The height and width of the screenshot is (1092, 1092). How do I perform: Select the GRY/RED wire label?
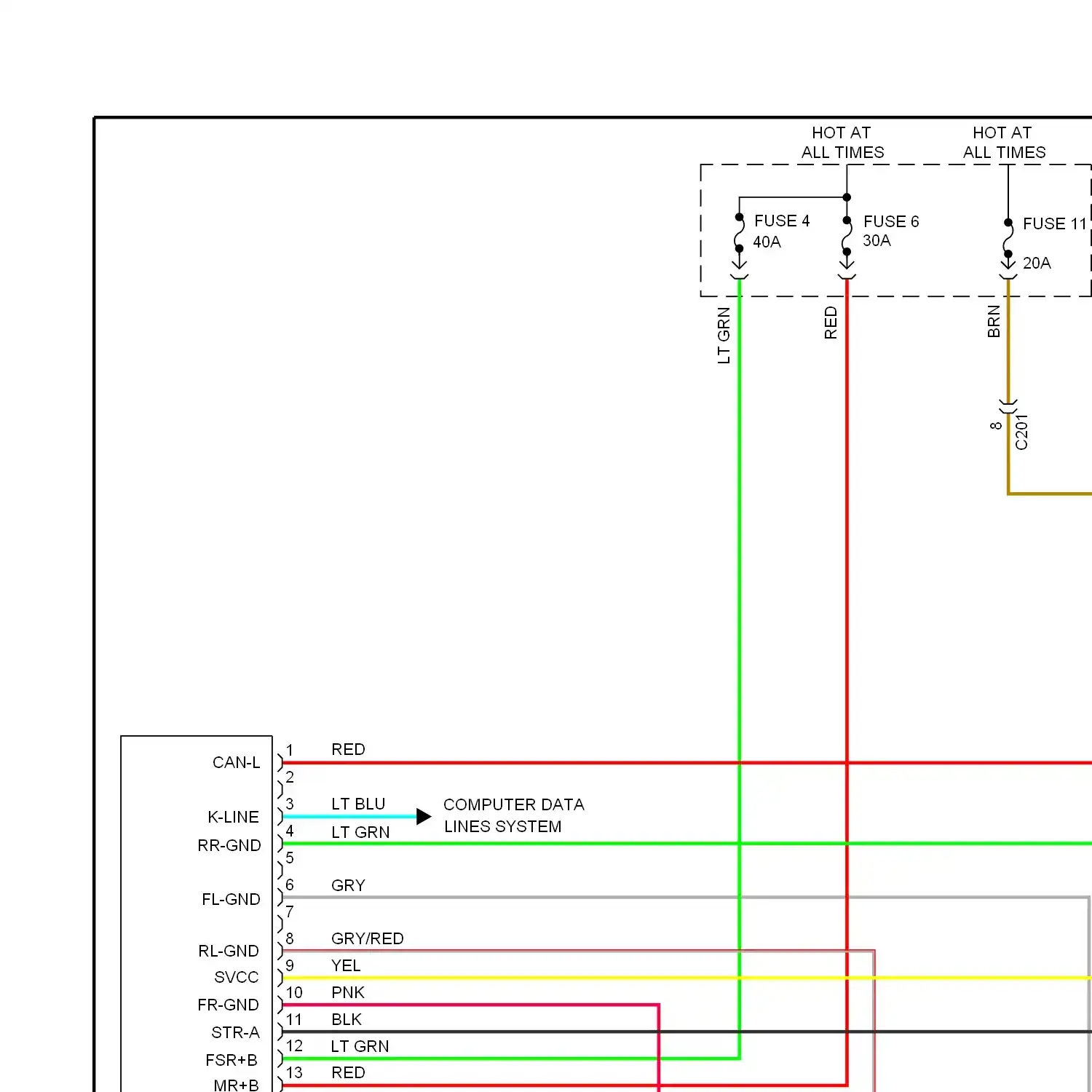368,938
